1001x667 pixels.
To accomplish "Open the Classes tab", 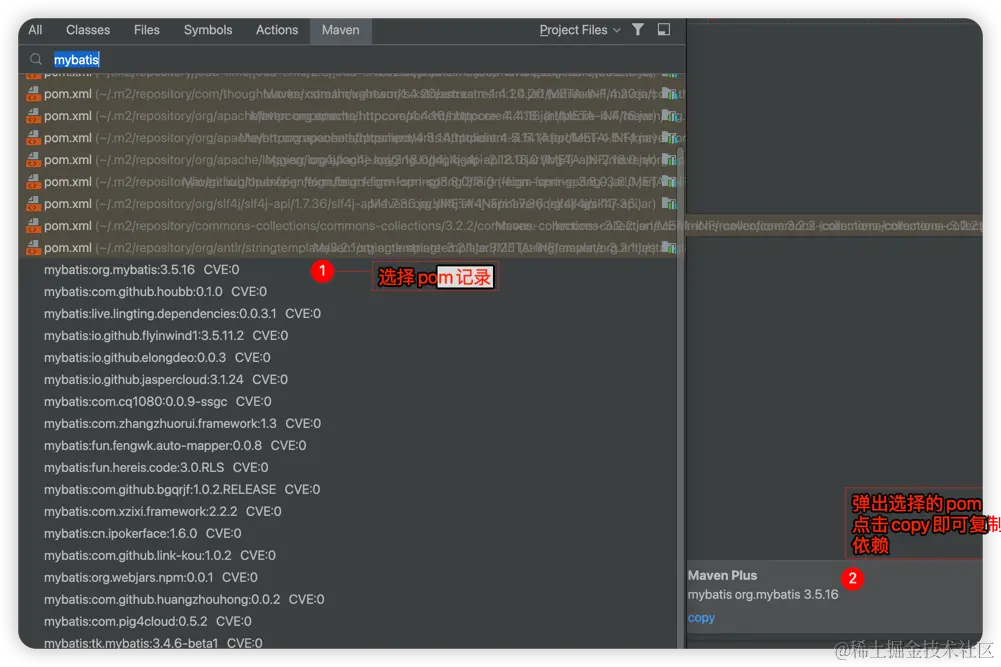I will coord(87,30).
